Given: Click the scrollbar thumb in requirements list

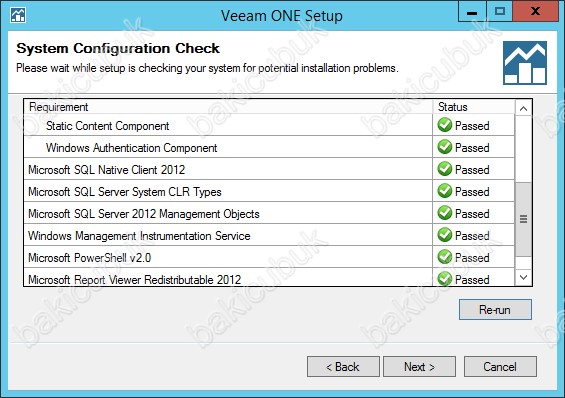Looking at the screenshot, I should pos(524,219).
